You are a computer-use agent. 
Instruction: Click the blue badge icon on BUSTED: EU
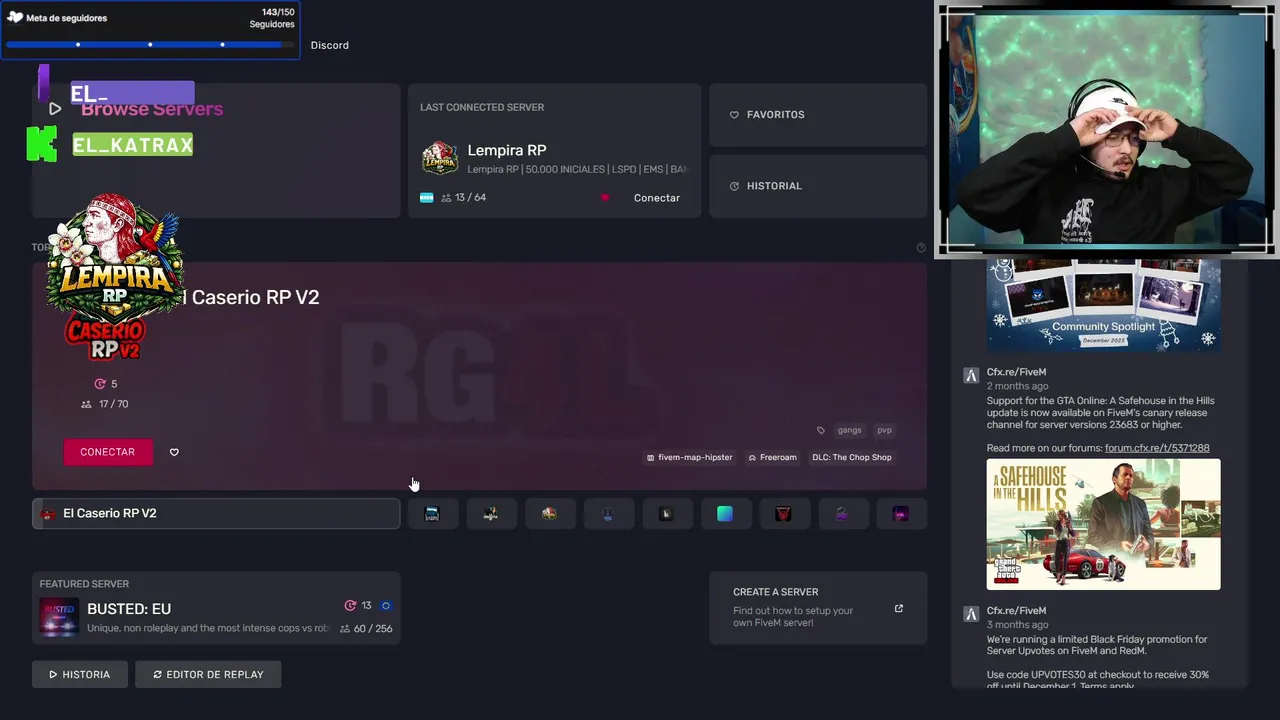(386, 606)
